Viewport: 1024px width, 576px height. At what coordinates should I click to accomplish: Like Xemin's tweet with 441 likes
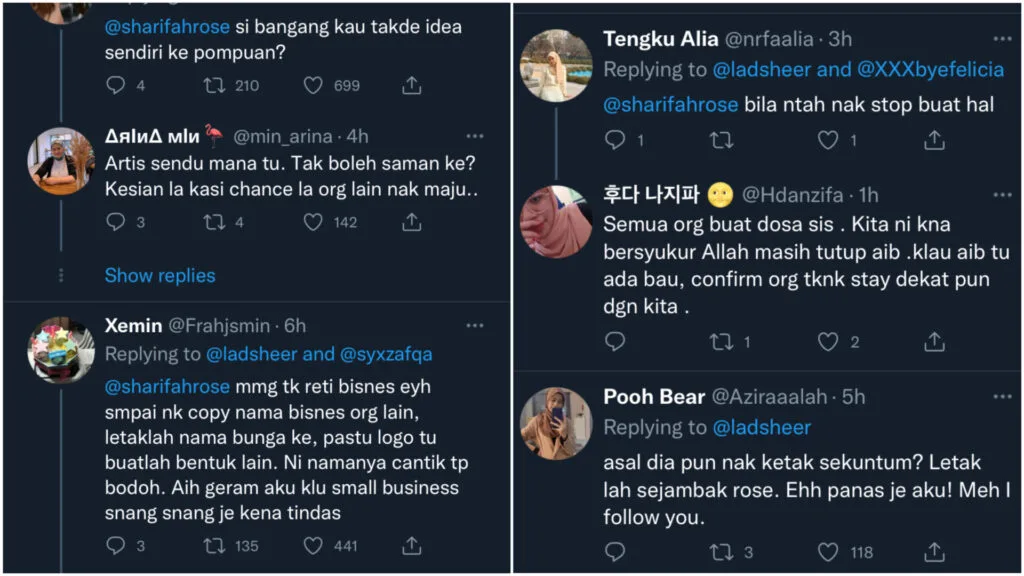click(314, 545)
